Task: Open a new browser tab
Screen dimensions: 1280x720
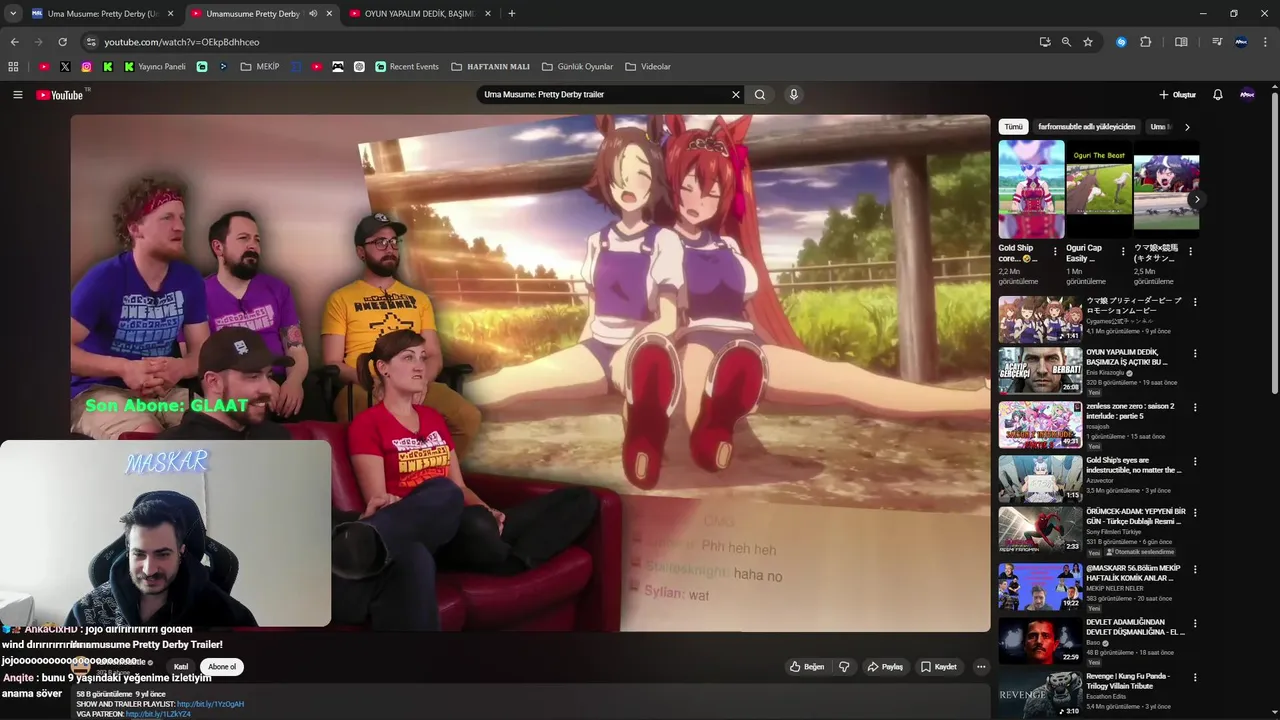Action: pyautogui.click(x=512, y=14)
